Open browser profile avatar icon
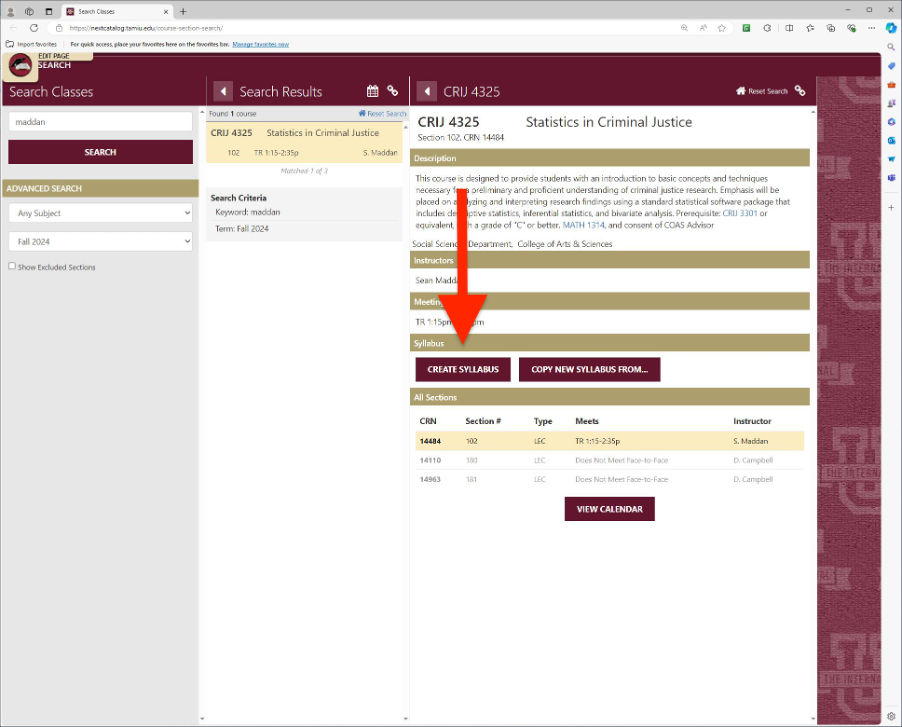The image size is (902, 727). [x=10, y=12]
